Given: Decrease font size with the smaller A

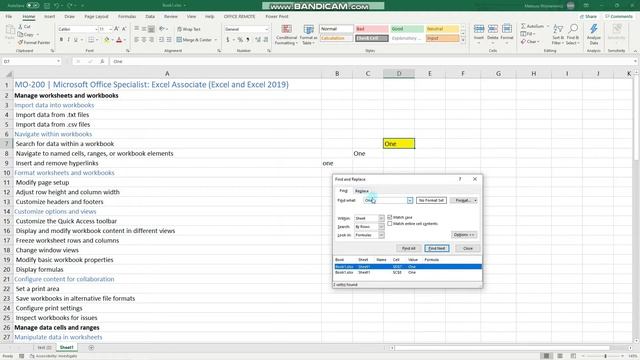Looking at the screenshot, I should click(124, 29).
